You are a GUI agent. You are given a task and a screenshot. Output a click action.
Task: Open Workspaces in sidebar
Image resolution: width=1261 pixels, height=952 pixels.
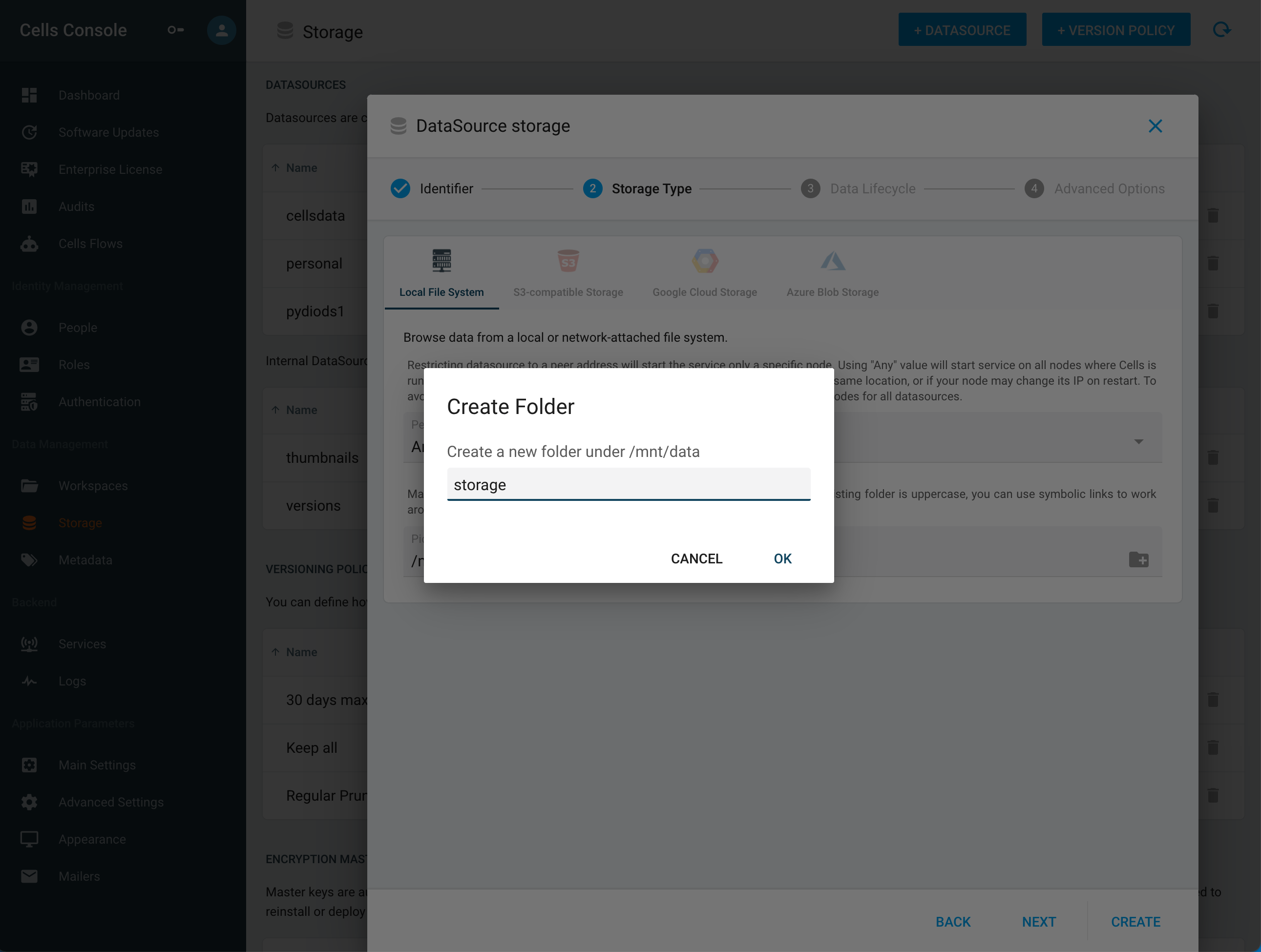tap(93, 486)
